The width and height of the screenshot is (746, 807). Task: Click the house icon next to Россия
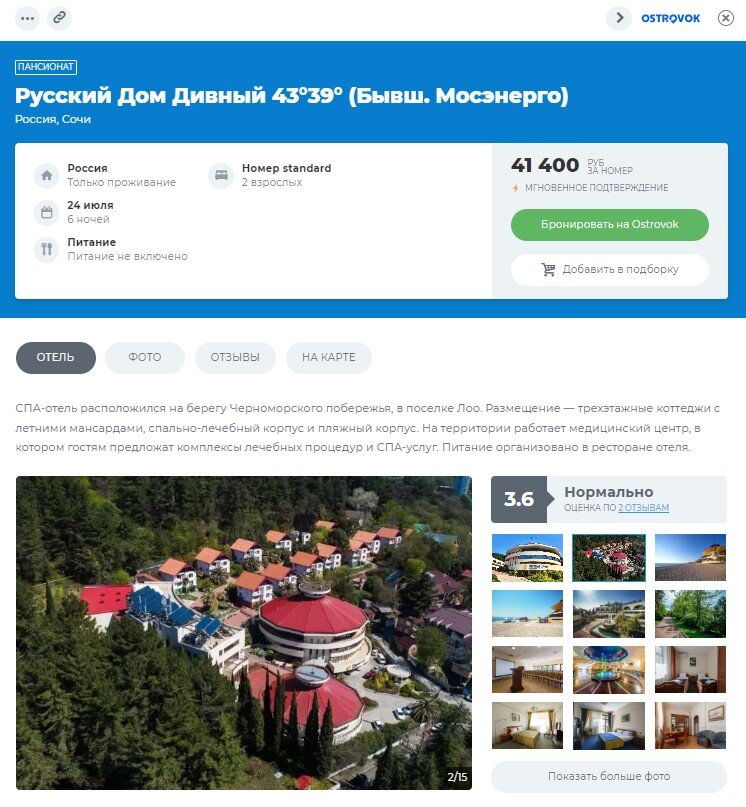pos(47,175)
